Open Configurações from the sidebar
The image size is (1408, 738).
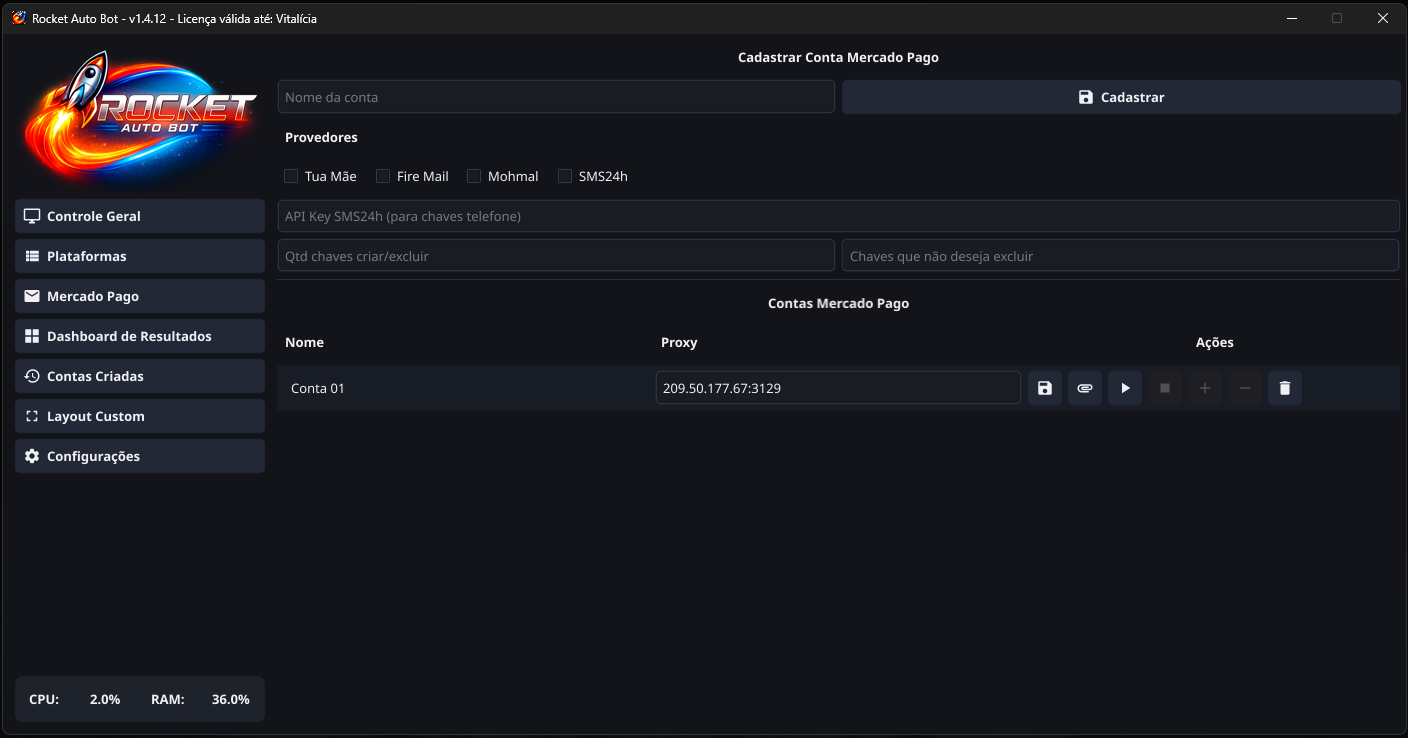pos(140,456)
